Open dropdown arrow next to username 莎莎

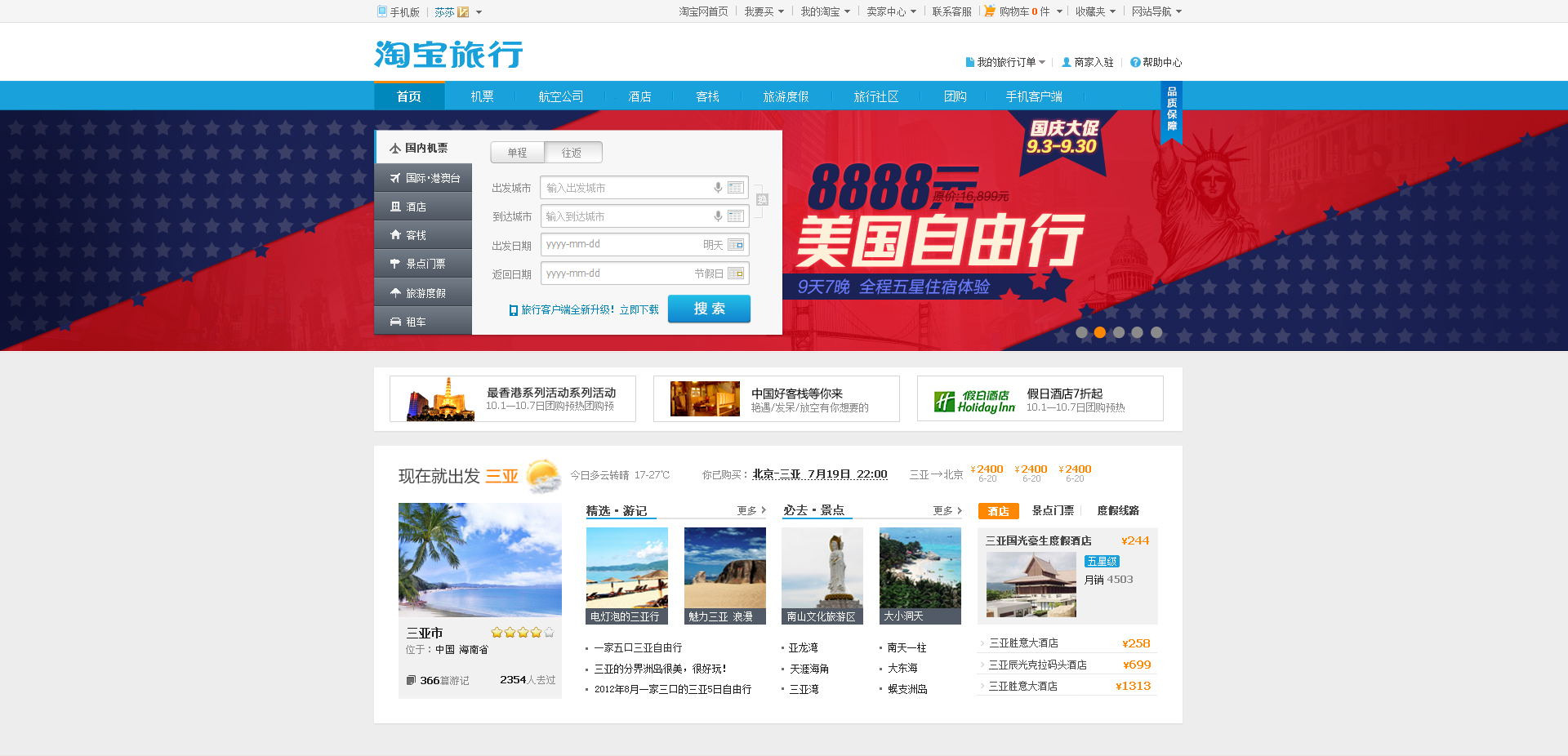coord(479,12)
